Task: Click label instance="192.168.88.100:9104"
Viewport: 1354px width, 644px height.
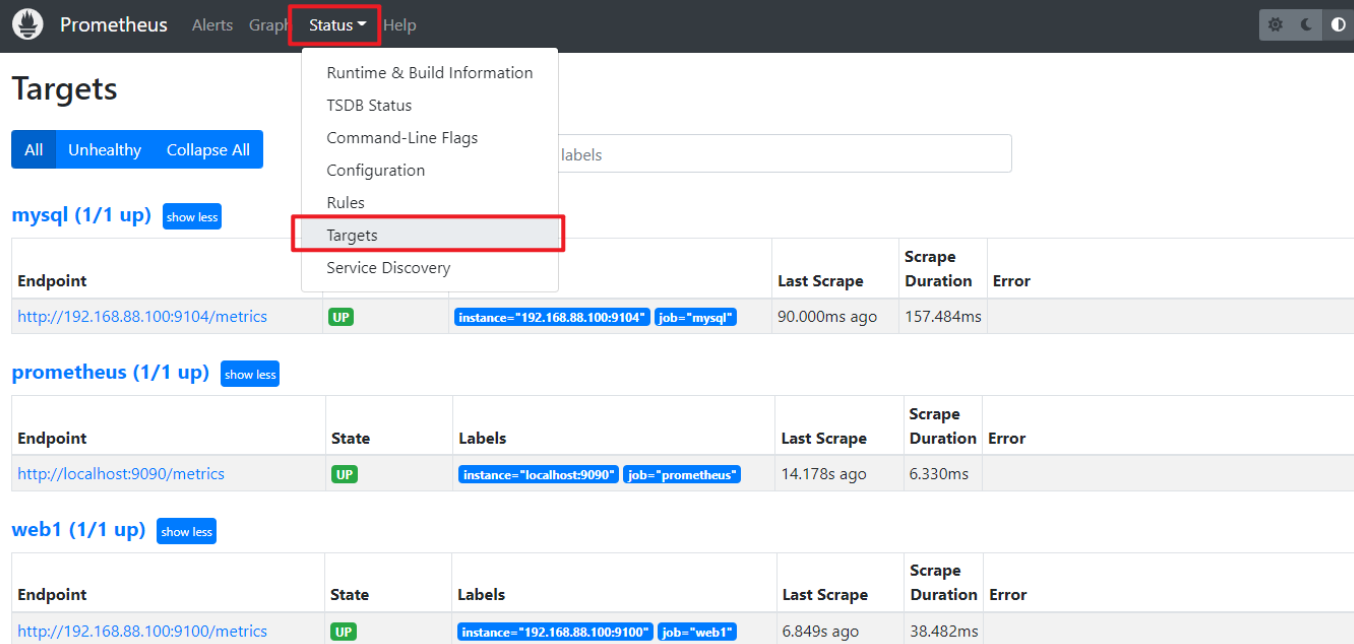Action: (552, 317)
